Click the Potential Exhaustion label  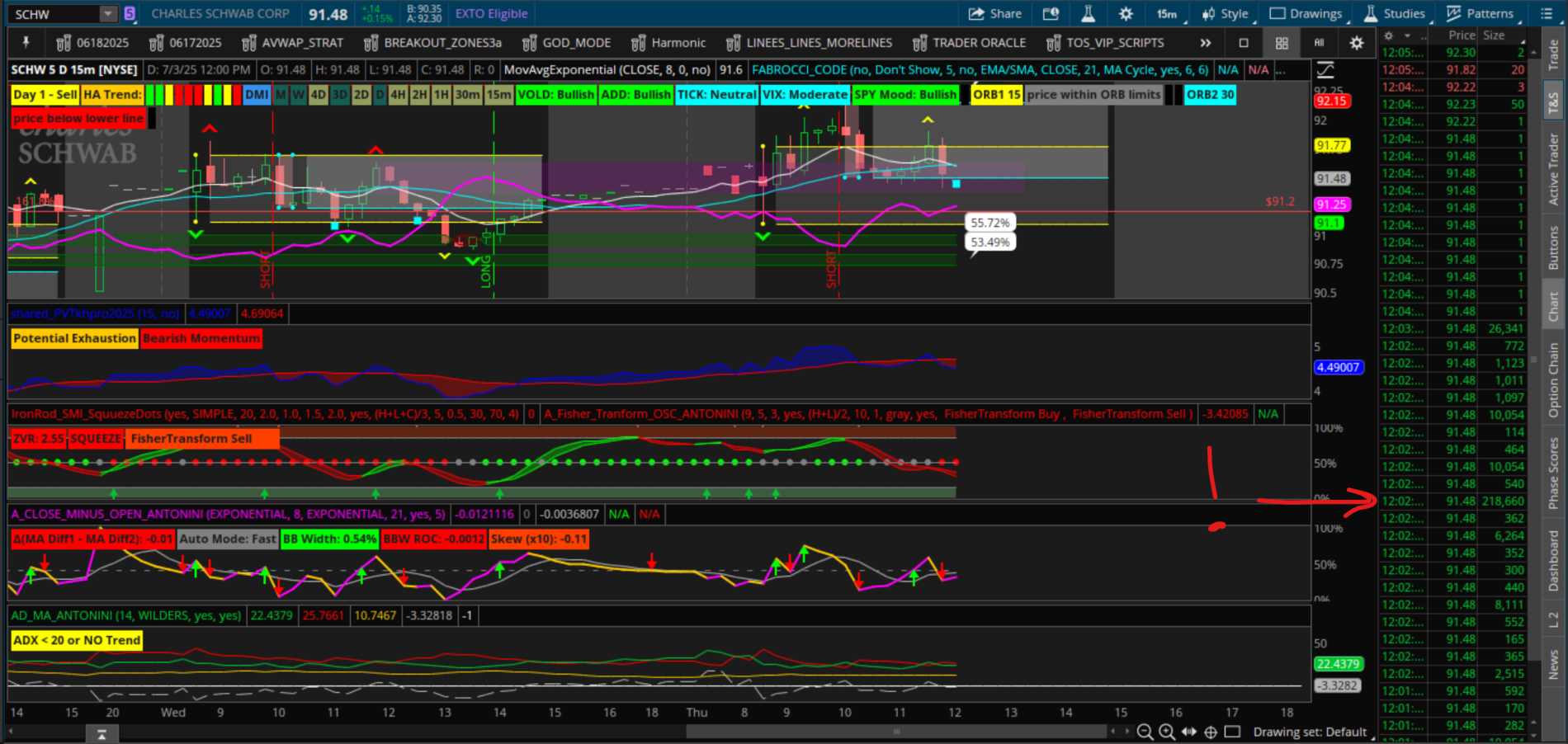pos(74,338)
